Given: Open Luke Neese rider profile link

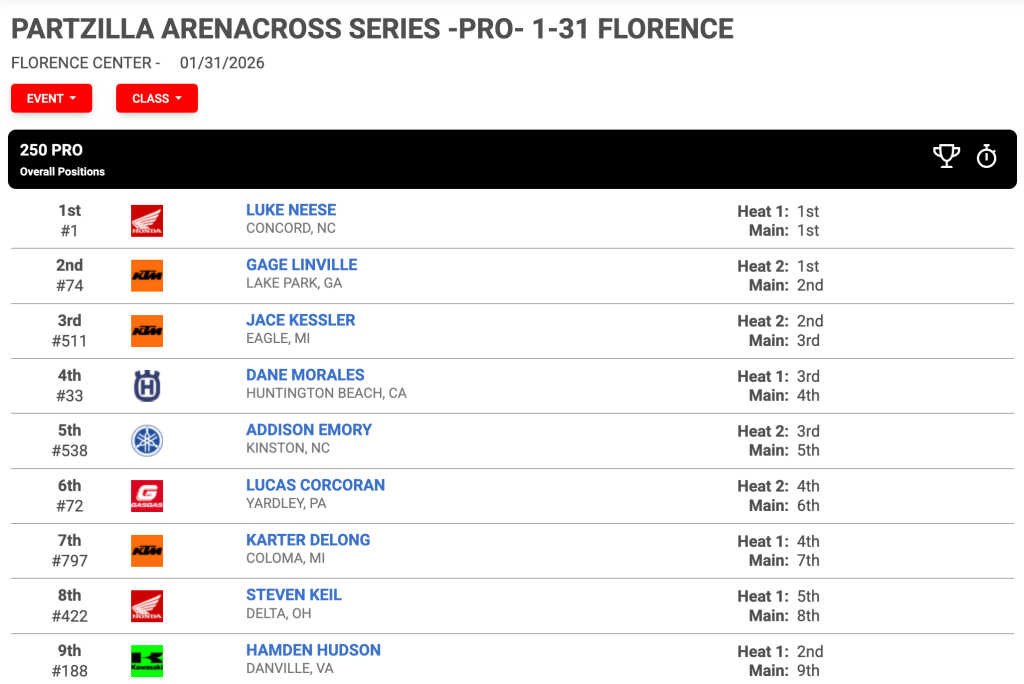Looking at the screenshot, I should click(291, 210).
